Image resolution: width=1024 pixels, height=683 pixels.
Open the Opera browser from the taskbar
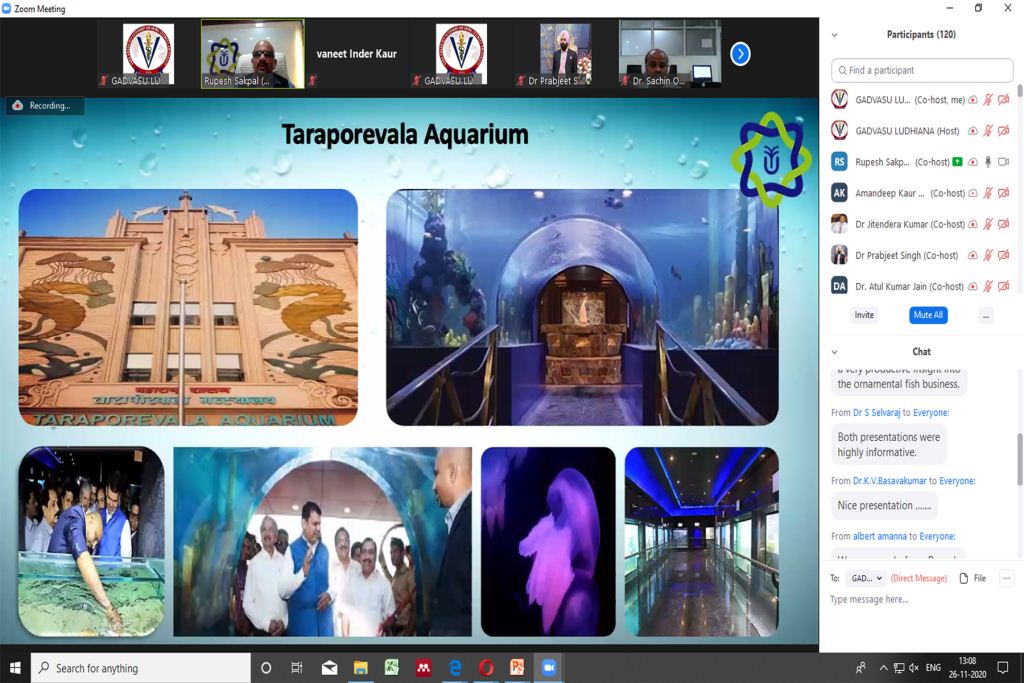pyautogui.click(x=486, y=667)
